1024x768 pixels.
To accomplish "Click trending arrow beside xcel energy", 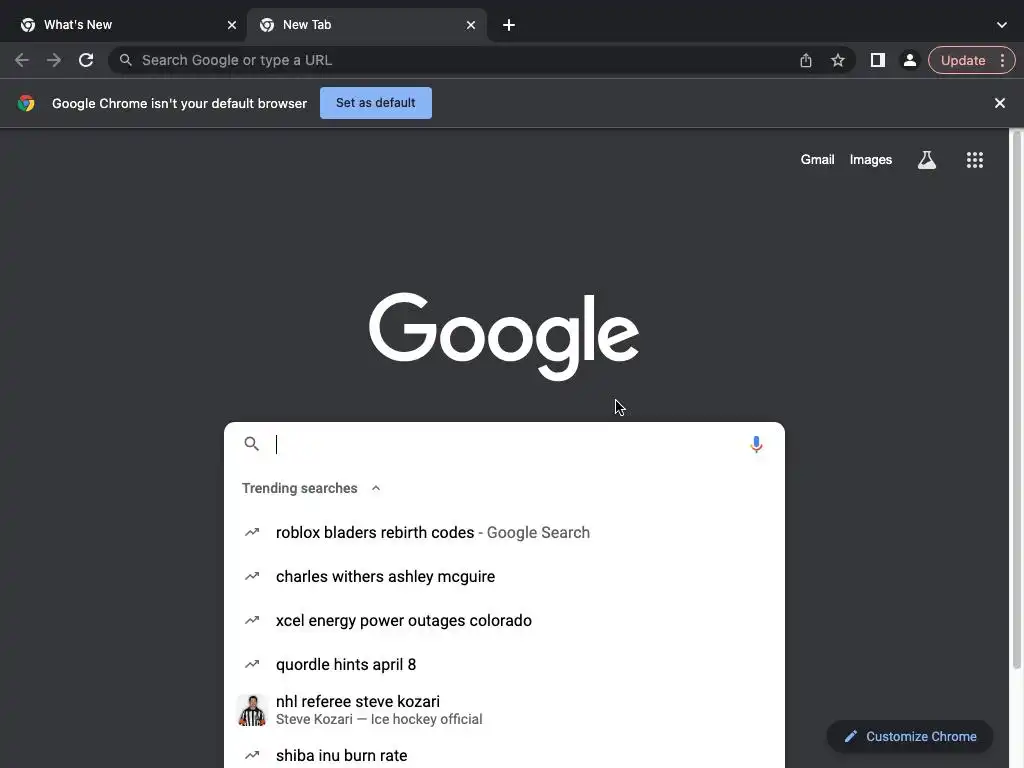I will (x=252, y=620).
